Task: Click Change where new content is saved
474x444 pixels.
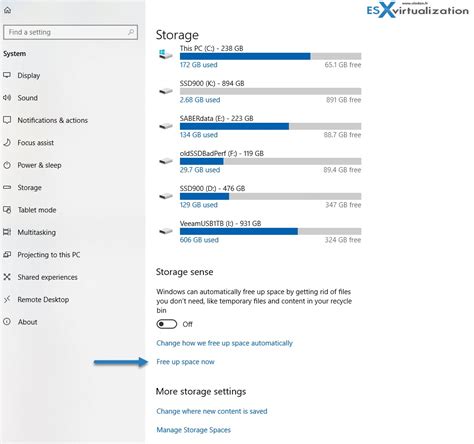Action: (x=212, y=411)
